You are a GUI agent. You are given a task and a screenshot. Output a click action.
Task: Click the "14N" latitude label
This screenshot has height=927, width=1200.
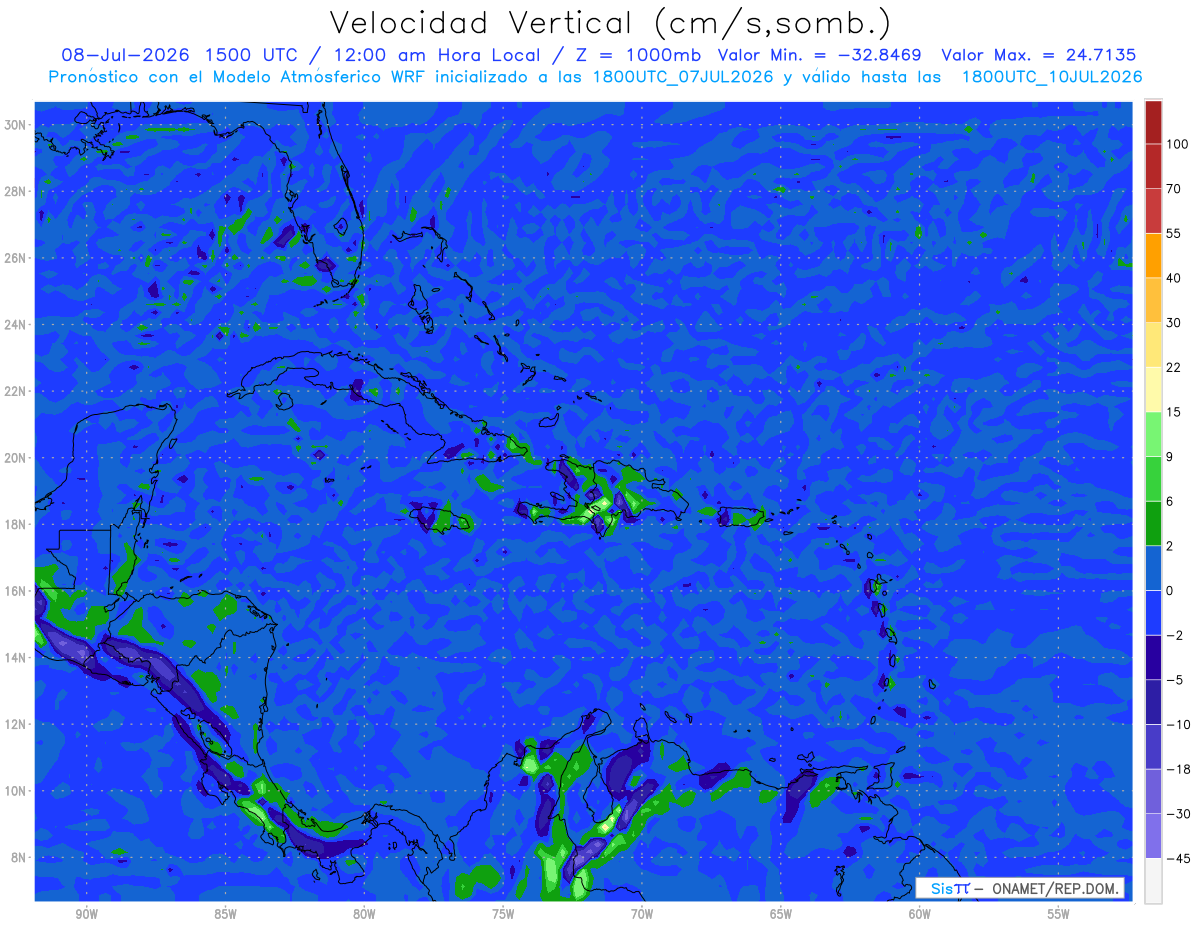click(16, 658)
